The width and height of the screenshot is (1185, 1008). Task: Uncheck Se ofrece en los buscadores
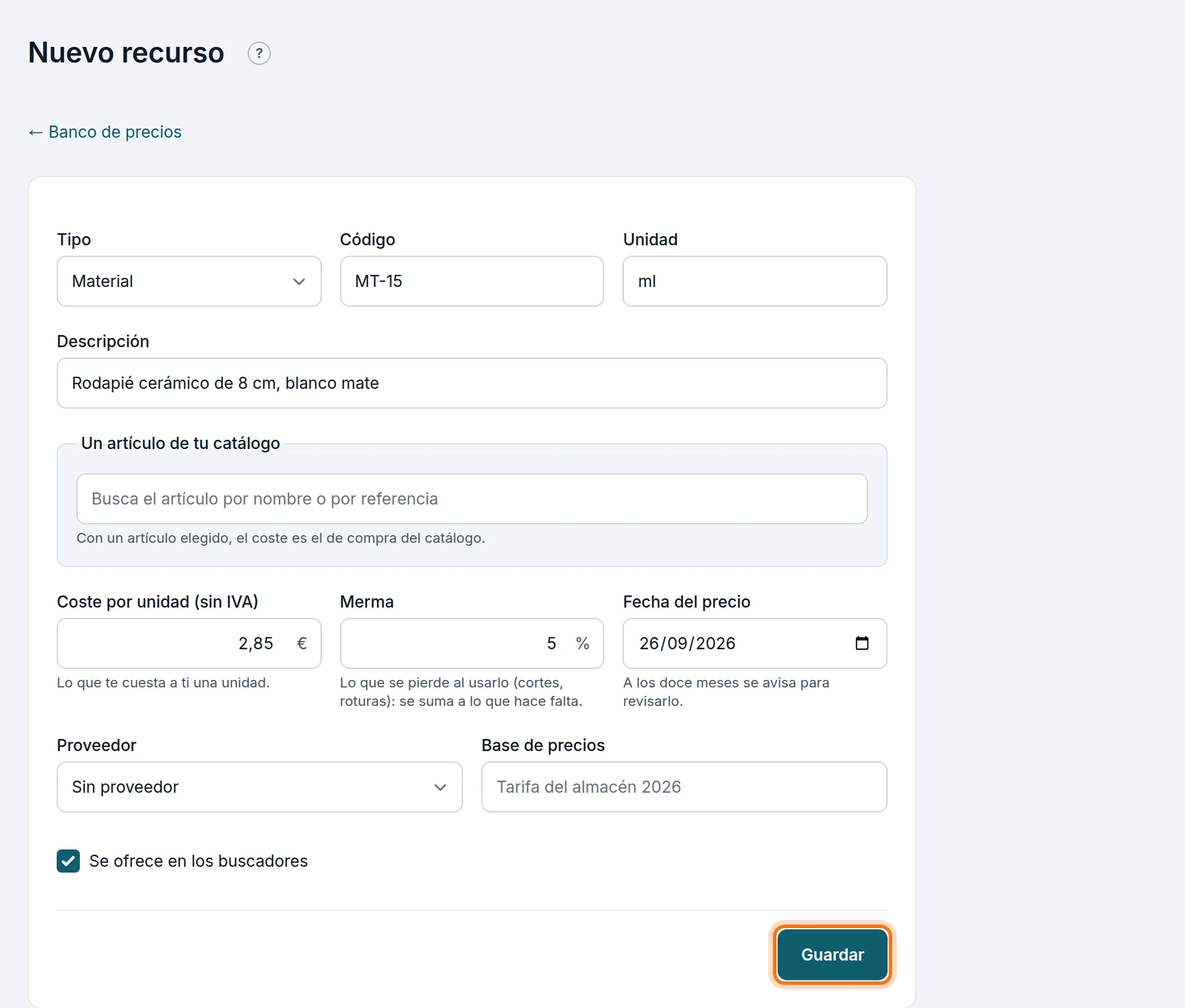pos(68,860)
